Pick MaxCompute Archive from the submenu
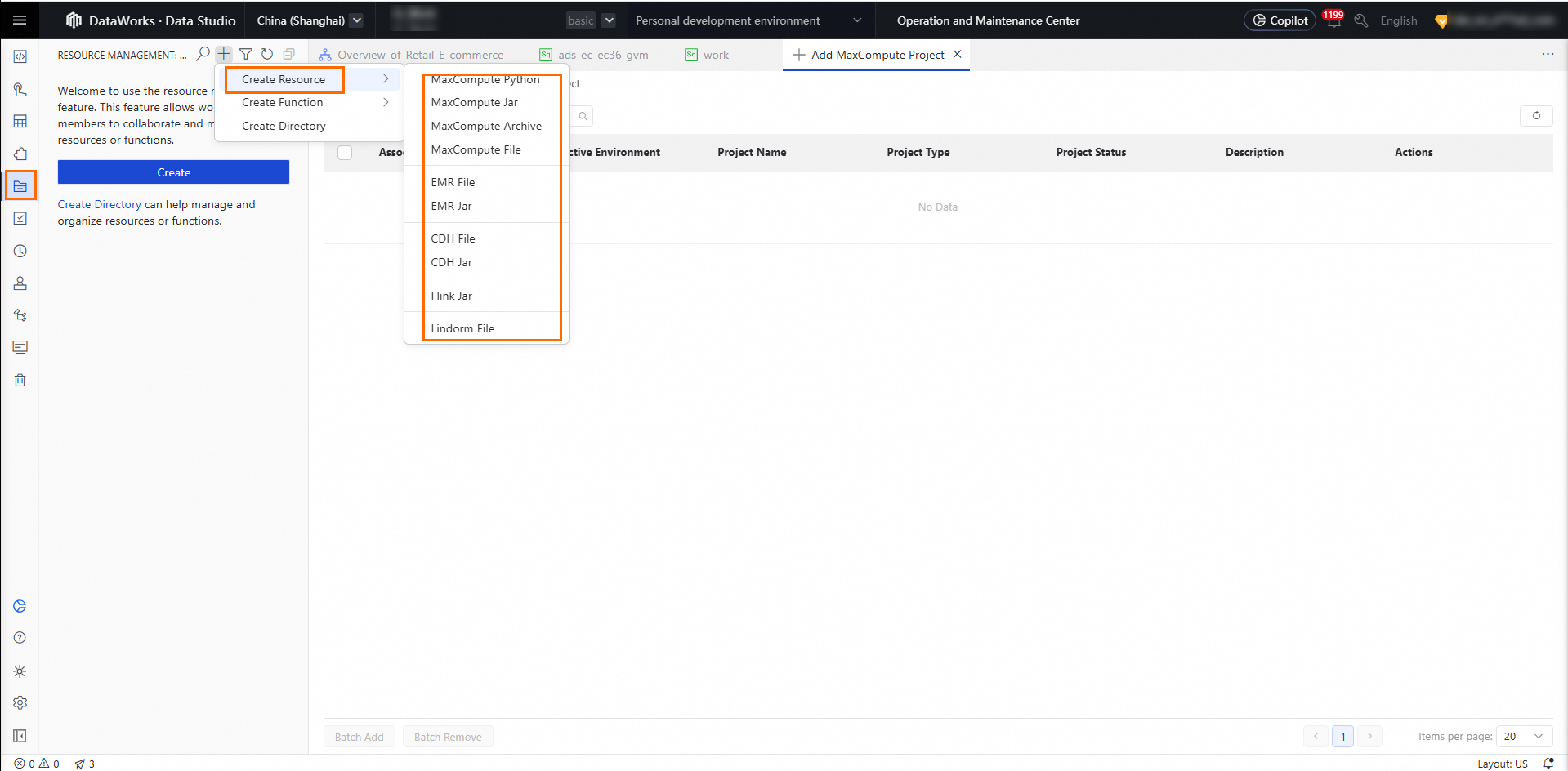 click(486, 126)
